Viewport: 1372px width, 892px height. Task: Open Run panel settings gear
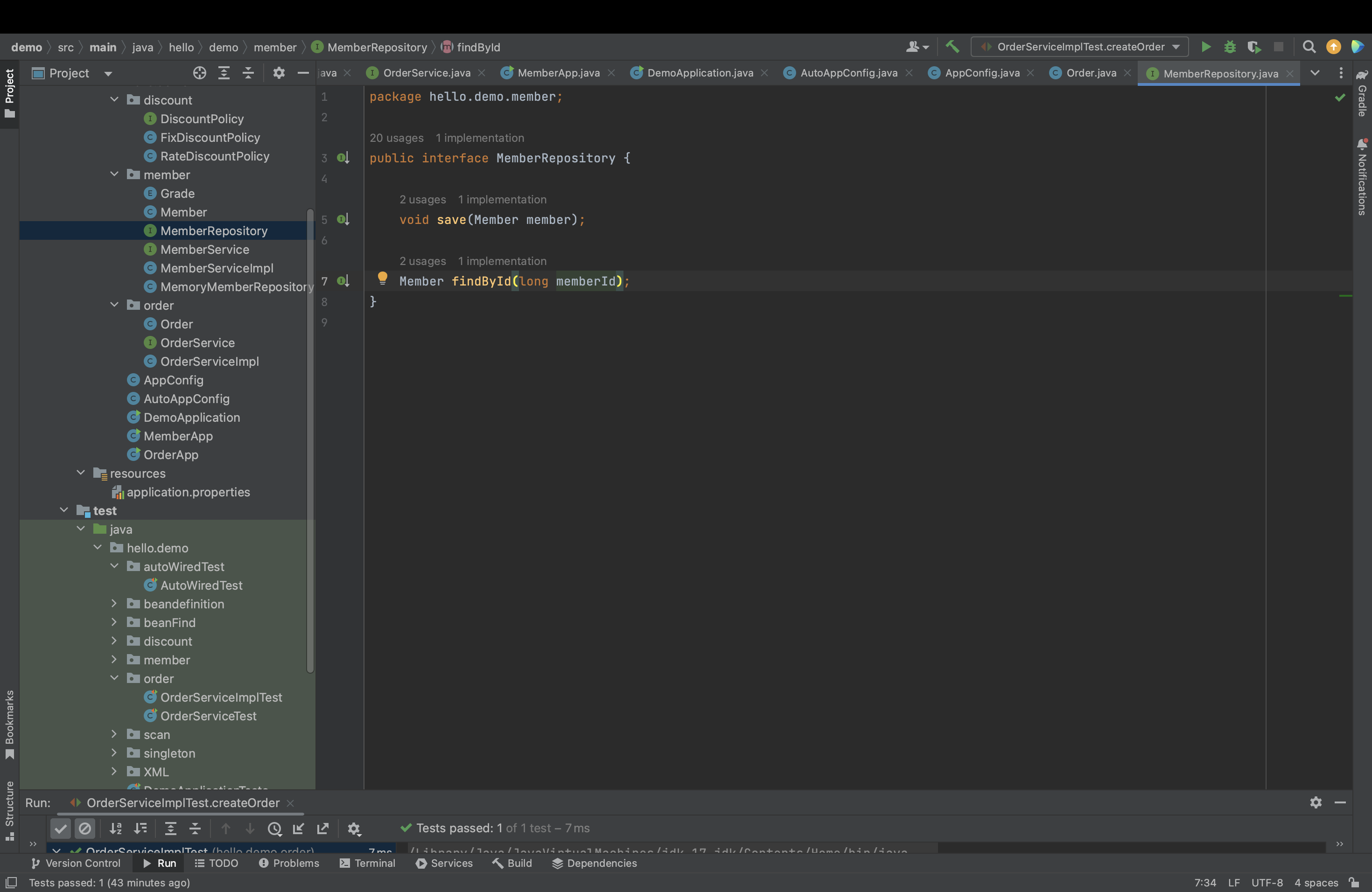click(1316, 802)
